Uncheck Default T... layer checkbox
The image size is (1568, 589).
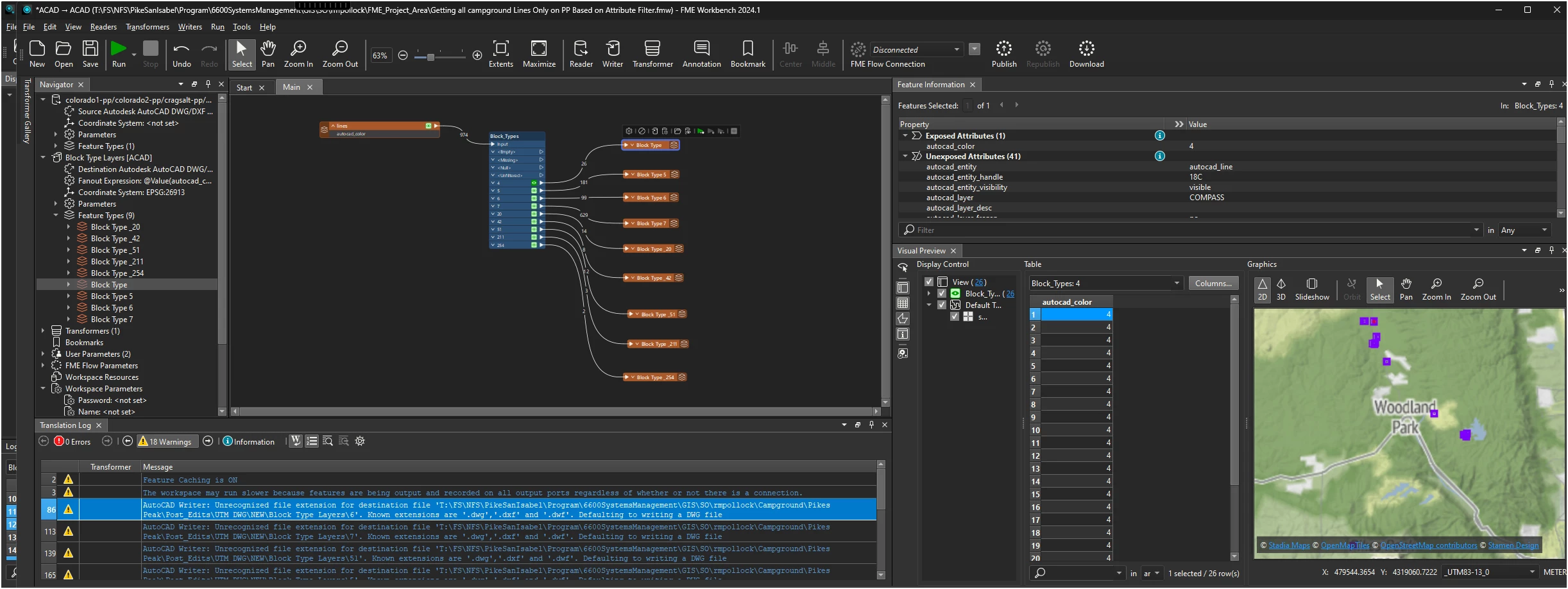[942, 305]
